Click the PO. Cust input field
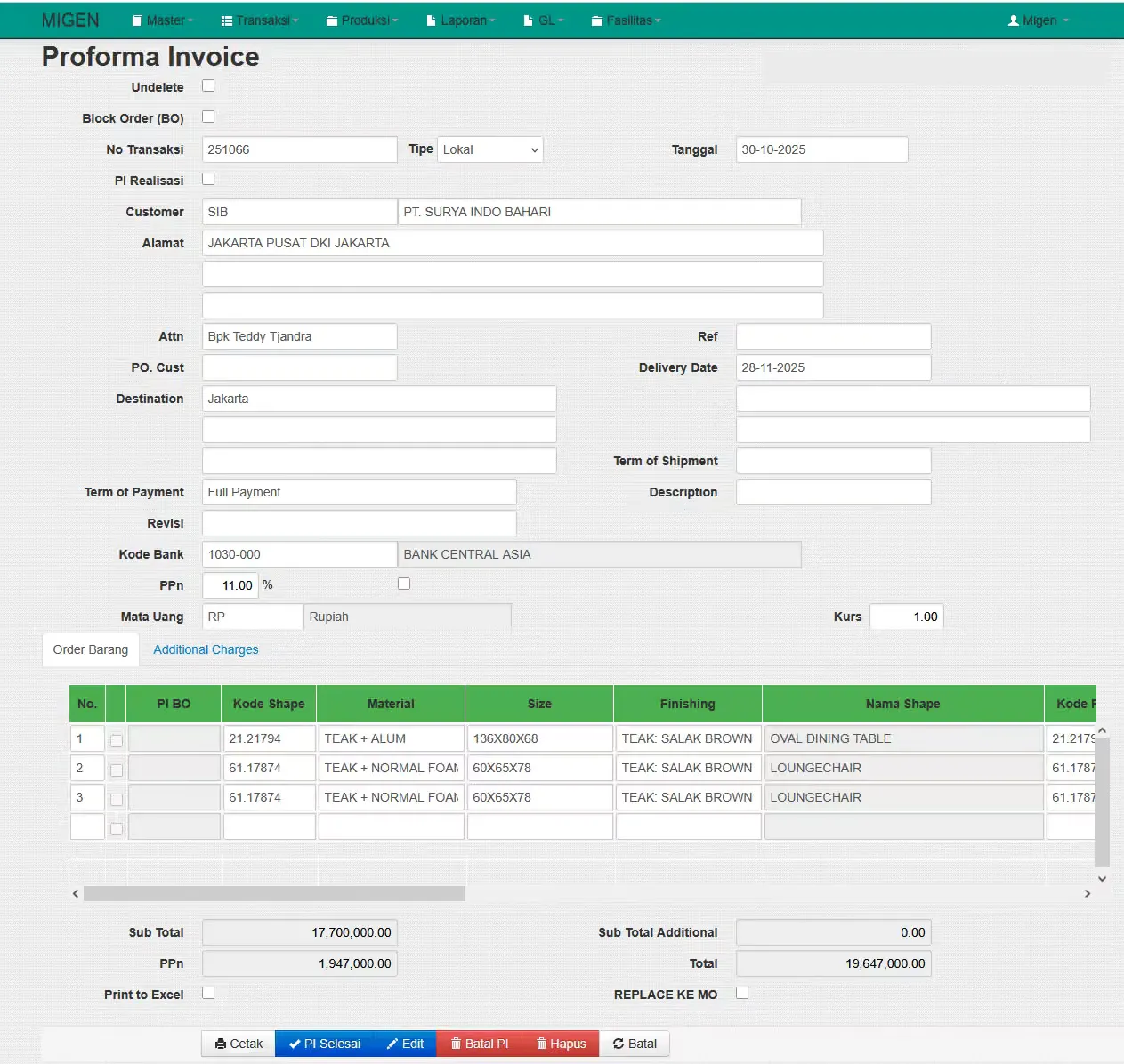 tap(300, 367)
